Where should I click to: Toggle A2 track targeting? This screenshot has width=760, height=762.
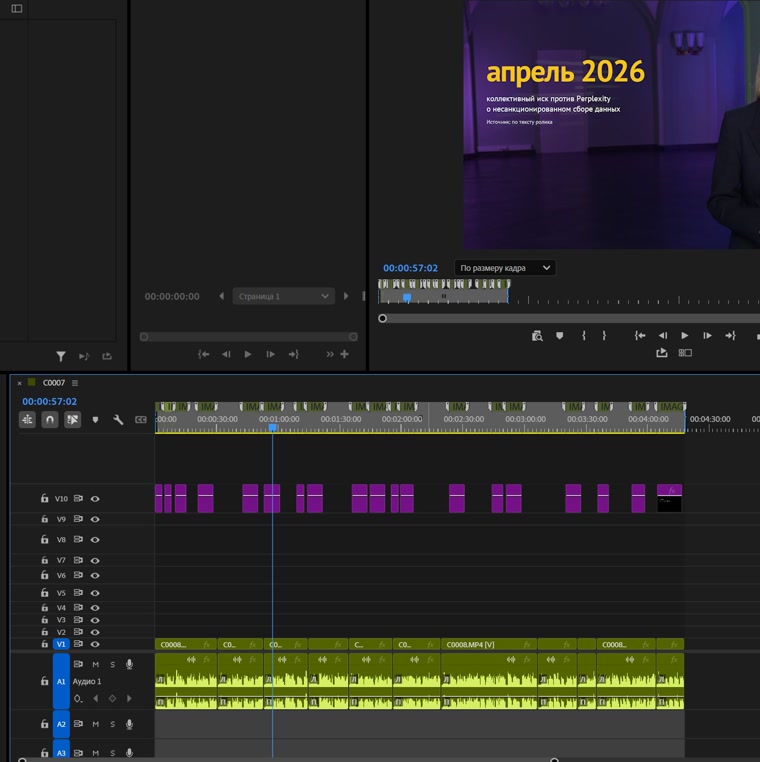61,724
